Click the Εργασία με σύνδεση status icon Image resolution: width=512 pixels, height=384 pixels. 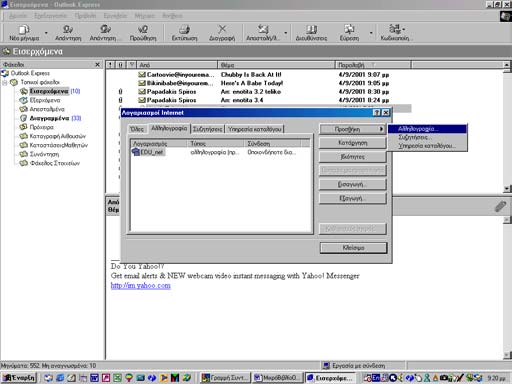(327, 366)
